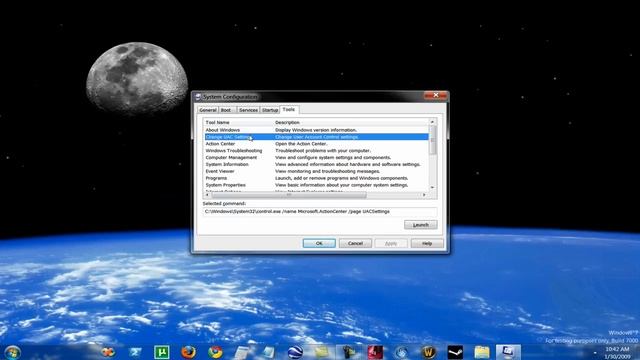This screenshot has width=640, height=360.
Task: Click the Cancel button
Action: click(x=355, y=243)
